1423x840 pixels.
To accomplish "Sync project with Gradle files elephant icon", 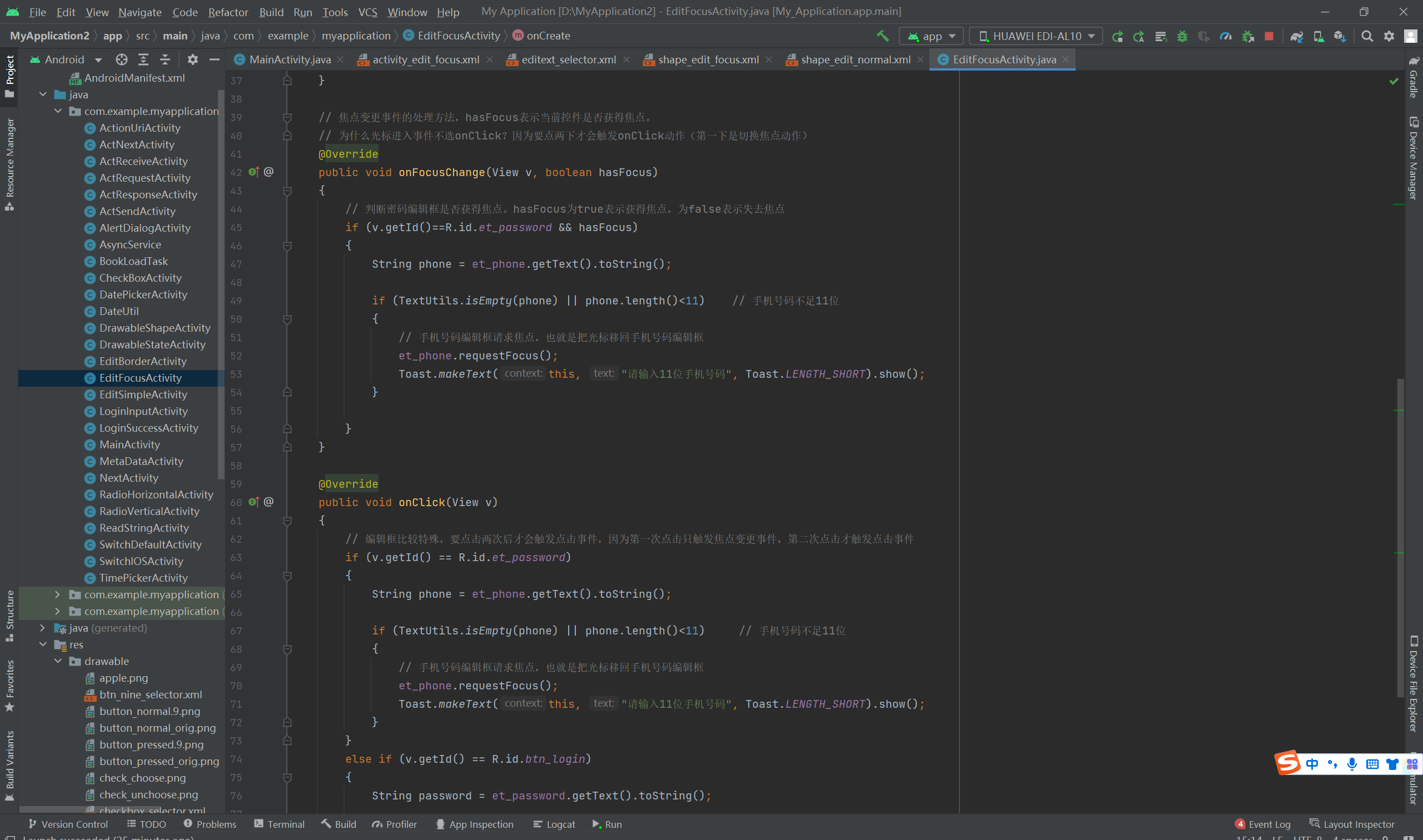I will pos(1297,36).
